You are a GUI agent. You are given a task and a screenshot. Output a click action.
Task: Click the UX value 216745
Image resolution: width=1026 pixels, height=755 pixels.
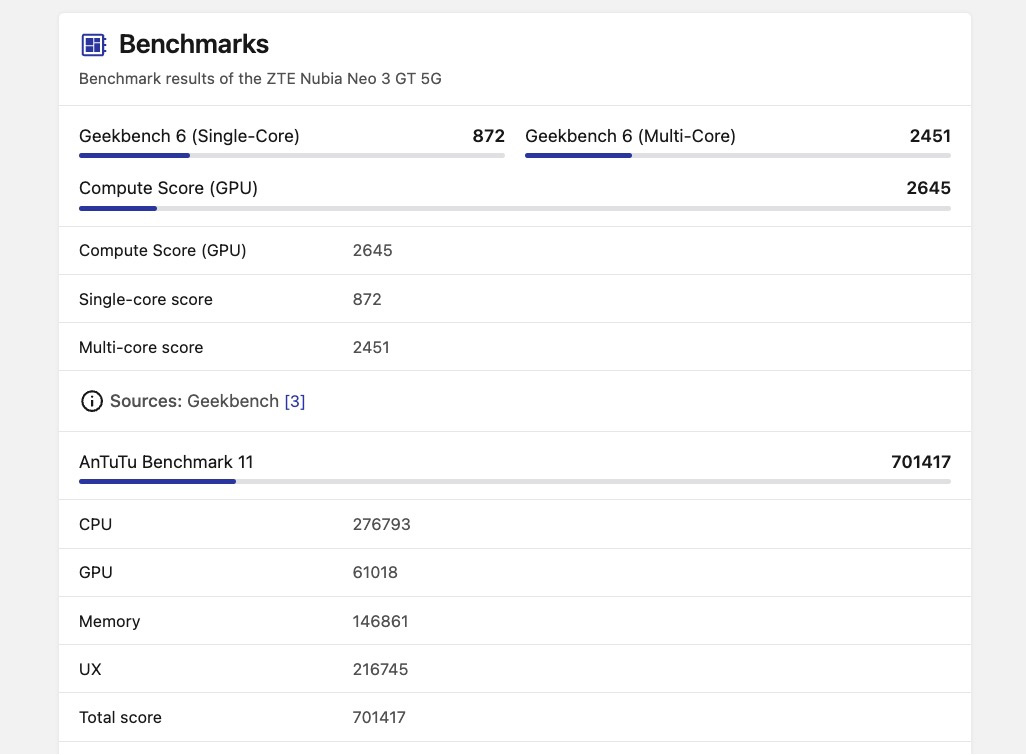click(x=380, y=669)
